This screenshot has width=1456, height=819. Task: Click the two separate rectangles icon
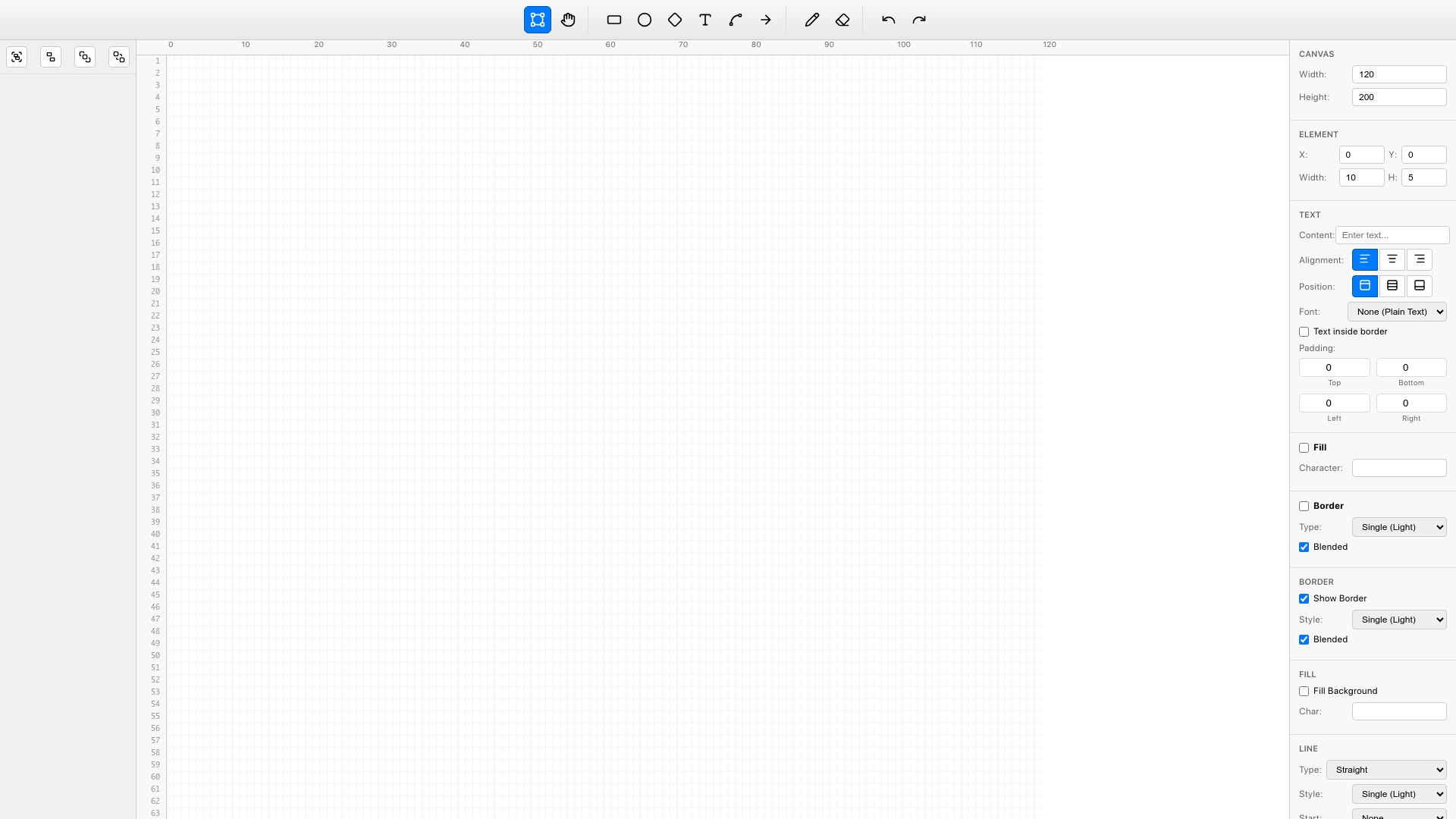pyautogui.click(x=51, y=57)
